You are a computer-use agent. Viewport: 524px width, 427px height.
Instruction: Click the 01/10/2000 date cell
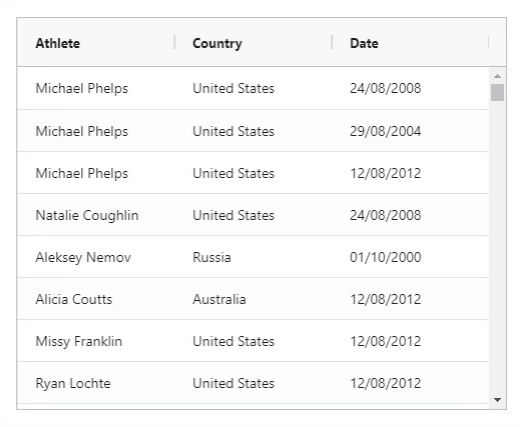click(410, 257)
